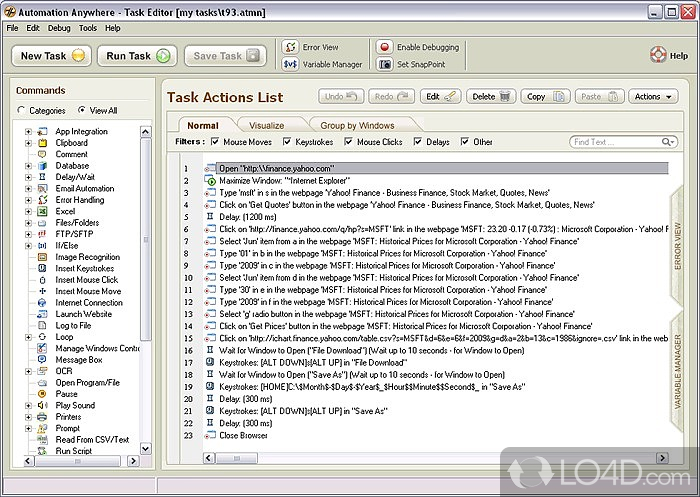Image resolution: width=700 pixels, height=497 pixels.
Task: Switch to the Visualize tab
Action: (x=266, y=126)
